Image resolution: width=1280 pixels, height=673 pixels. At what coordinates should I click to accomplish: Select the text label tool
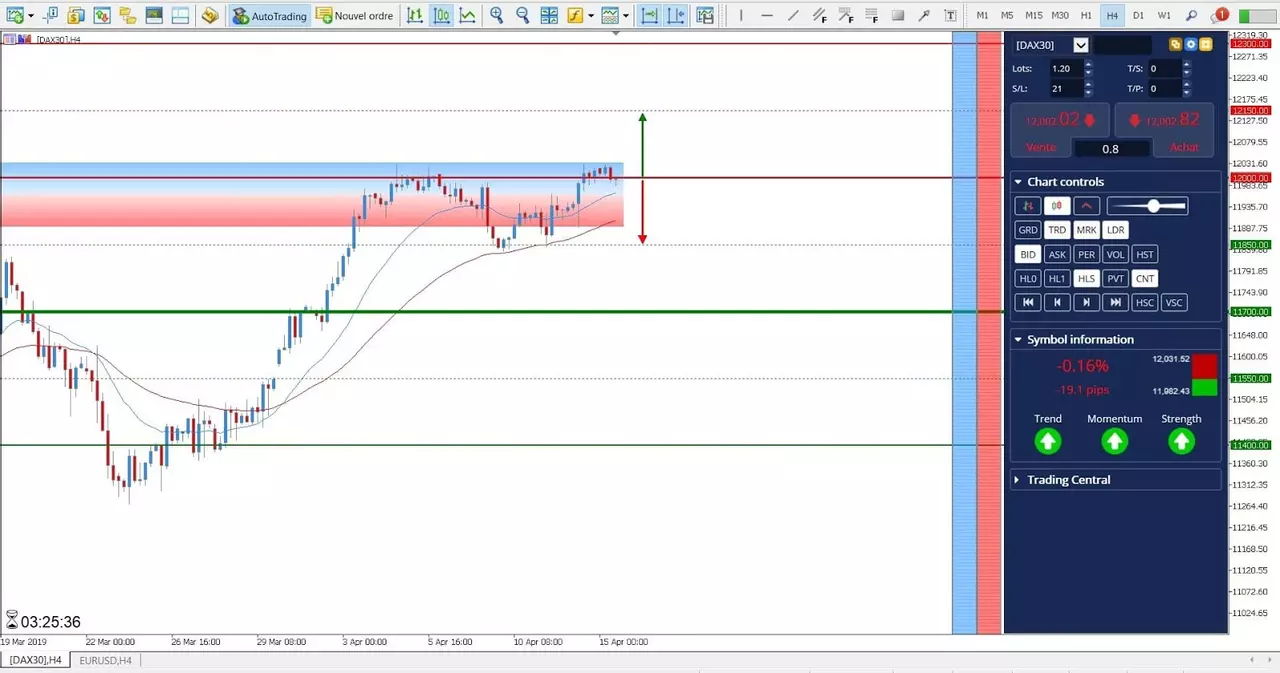[x=949, y=16]
